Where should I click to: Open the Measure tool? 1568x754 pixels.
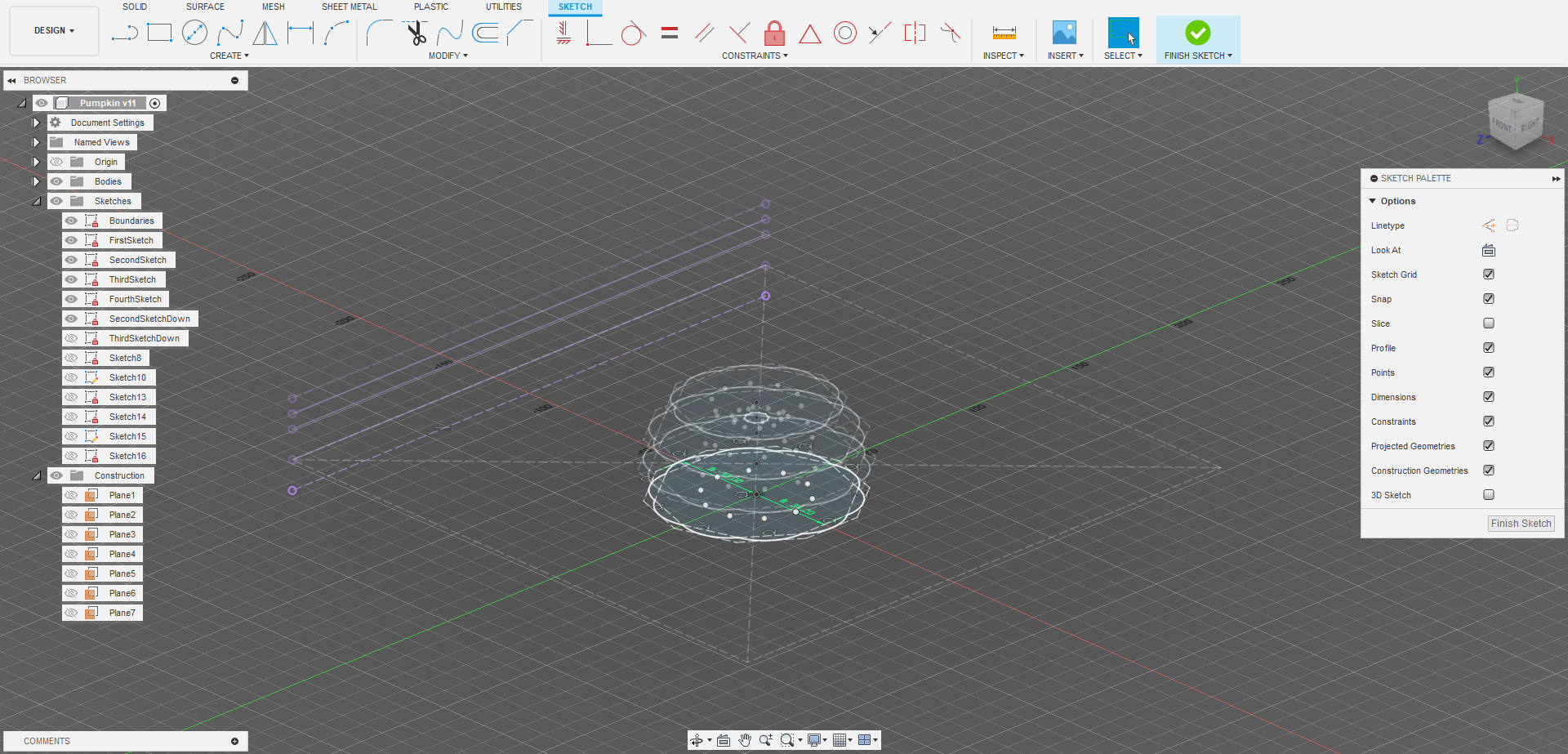coord(1004,33)
